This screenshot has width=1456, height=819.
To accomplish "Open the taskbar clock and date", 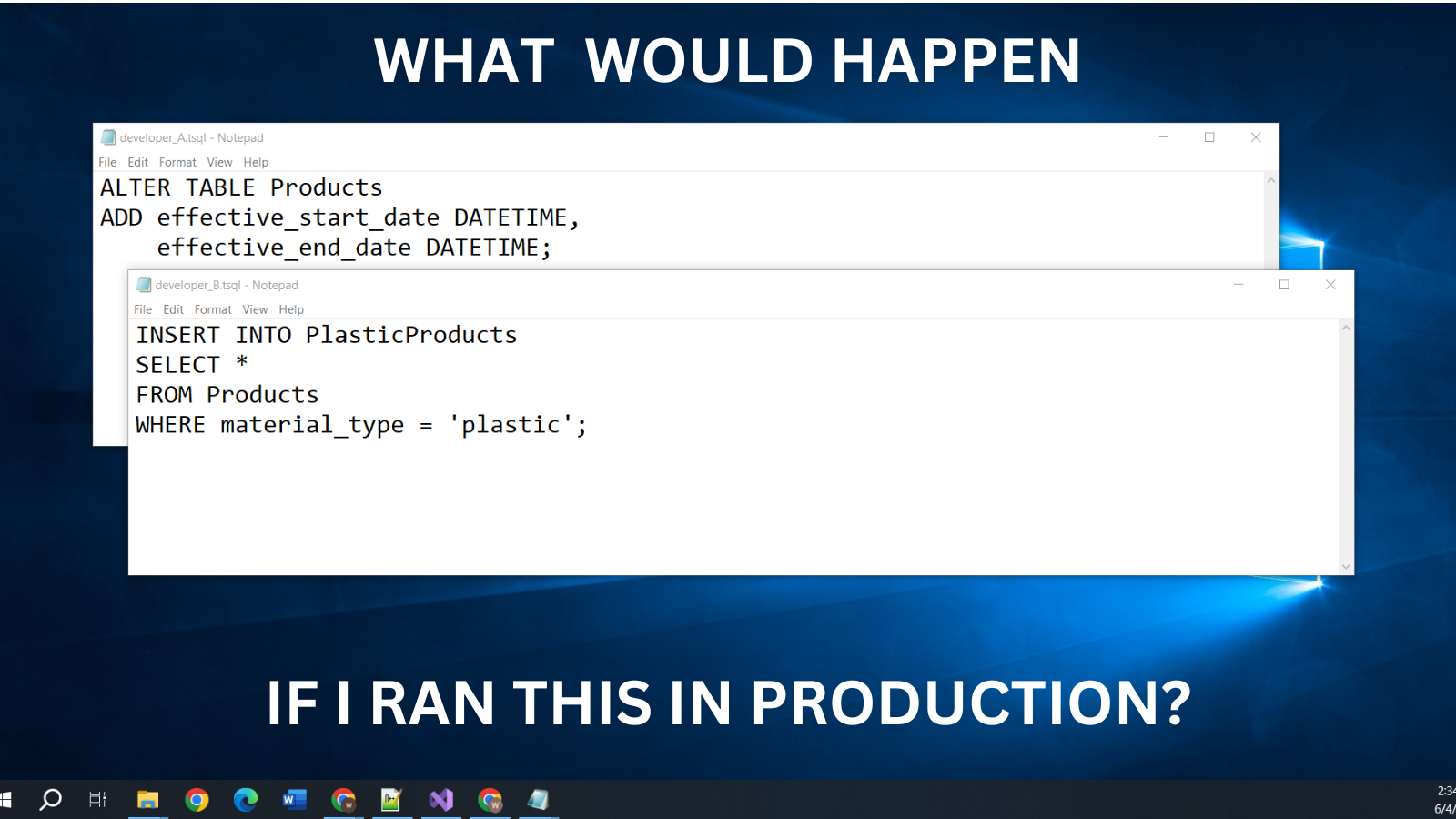I will tap(1444, 800).
